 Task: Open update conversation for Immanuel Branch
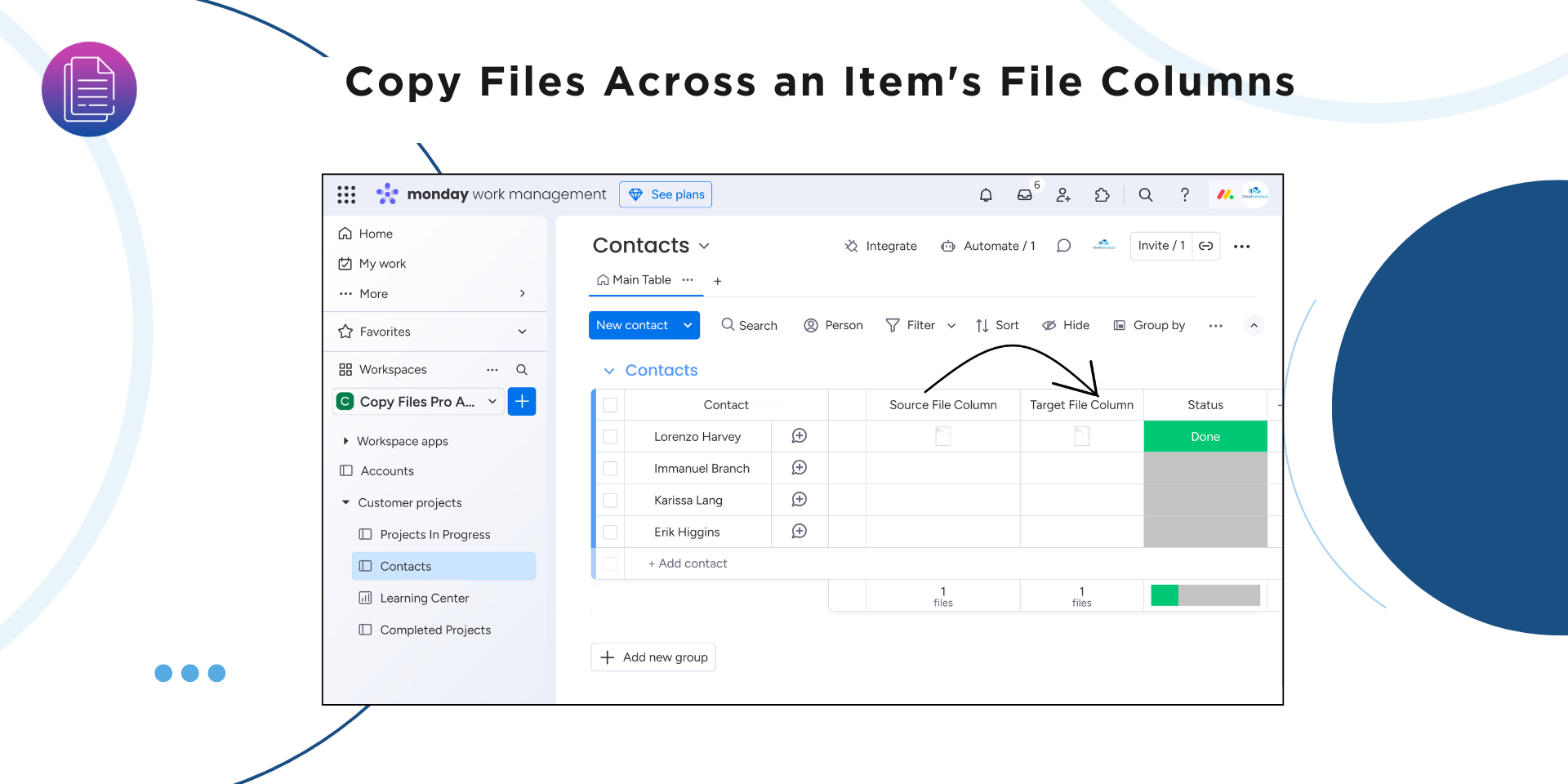point(800,468)
